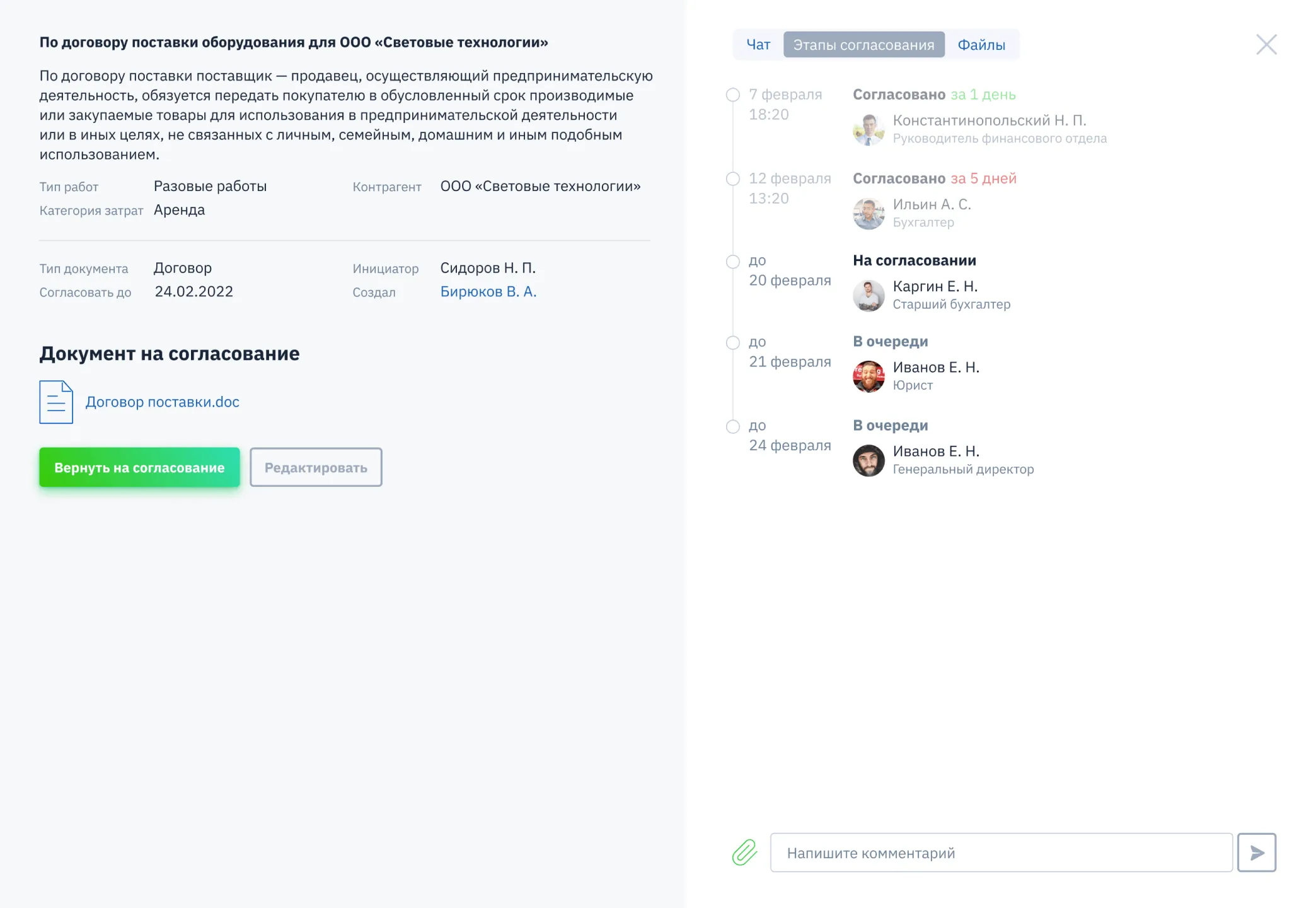
Task: Click the Вернуть на согласование button
Action: click(139, 467)
